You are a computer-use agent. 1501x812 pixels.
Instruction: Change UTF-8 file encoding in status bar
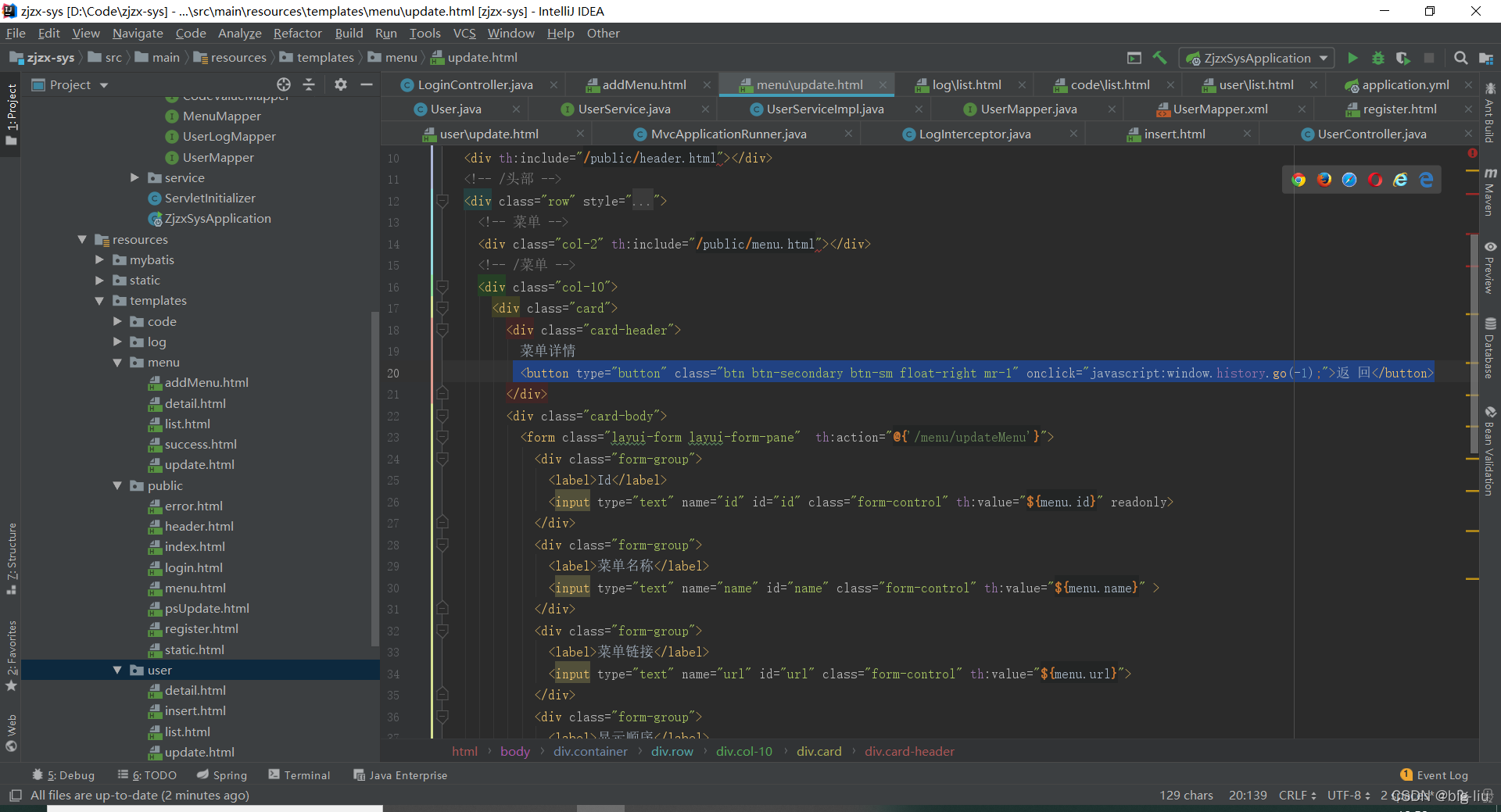[1349, 796]
